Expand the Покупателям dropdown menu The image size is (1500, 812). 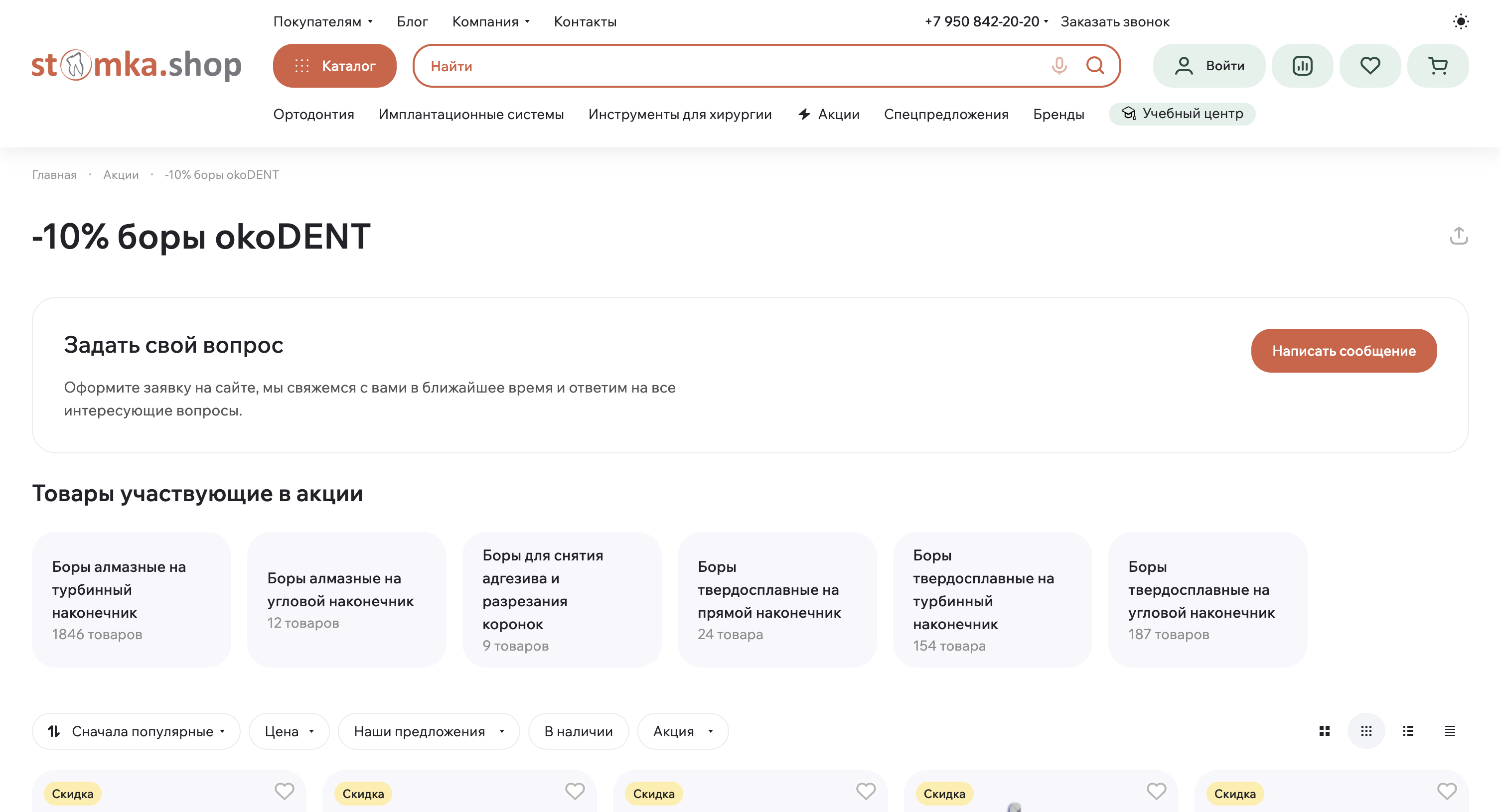click(x=323, y=21)
